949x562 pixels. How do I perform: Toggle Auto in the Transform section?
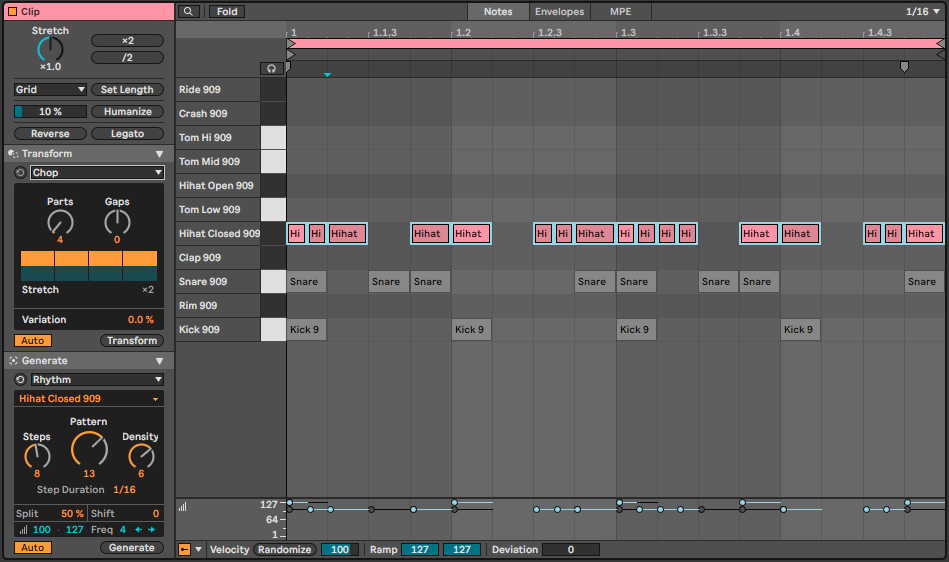click(33, 341)
